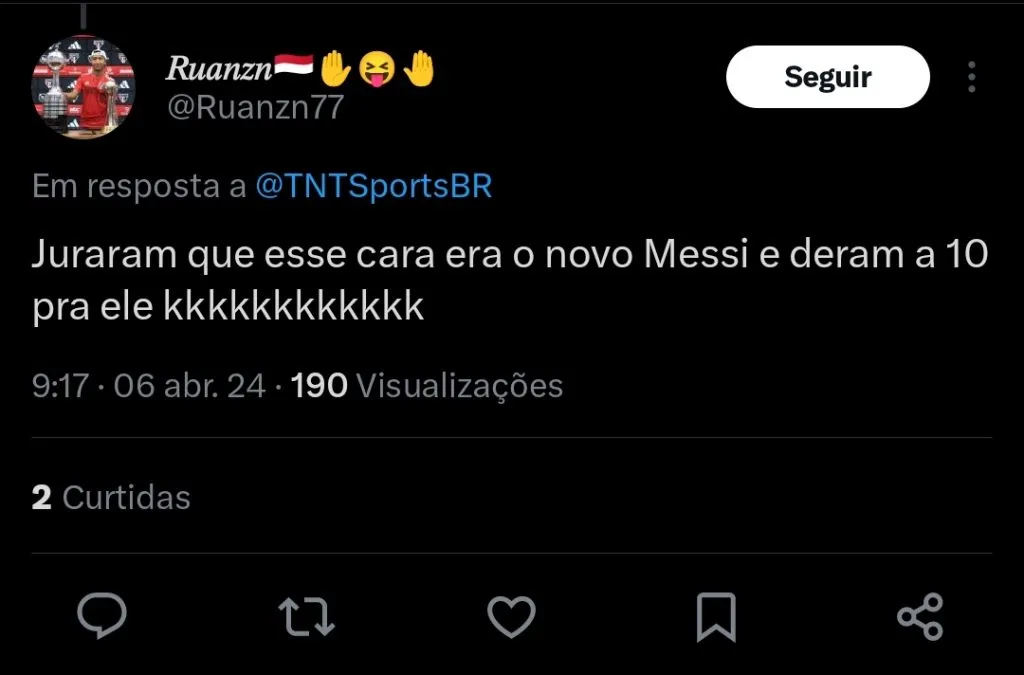
Task: Click the @Ruanzn77 handle
Action: 255,108
